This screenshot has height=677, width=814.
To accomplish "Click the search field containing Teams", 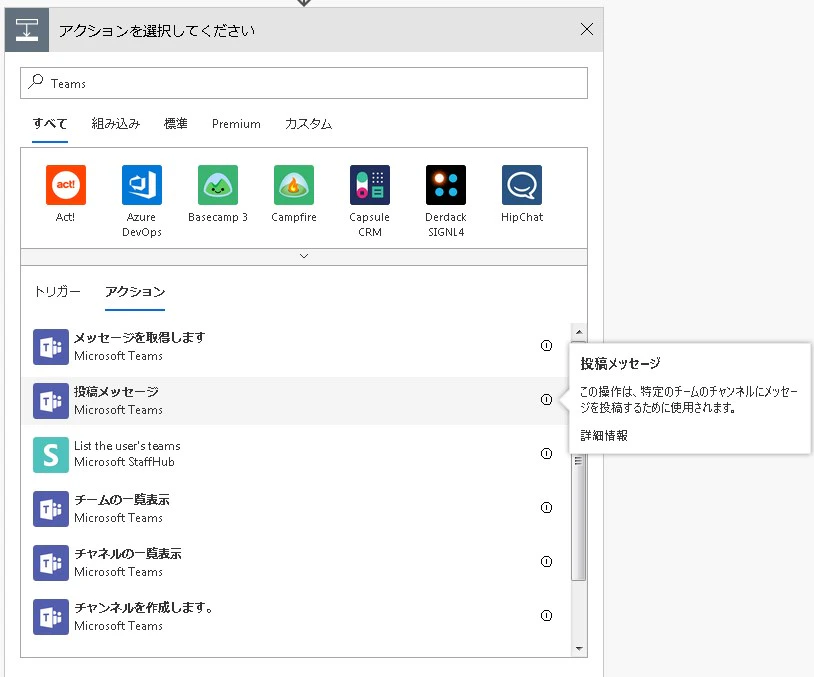I will (304, 83).
